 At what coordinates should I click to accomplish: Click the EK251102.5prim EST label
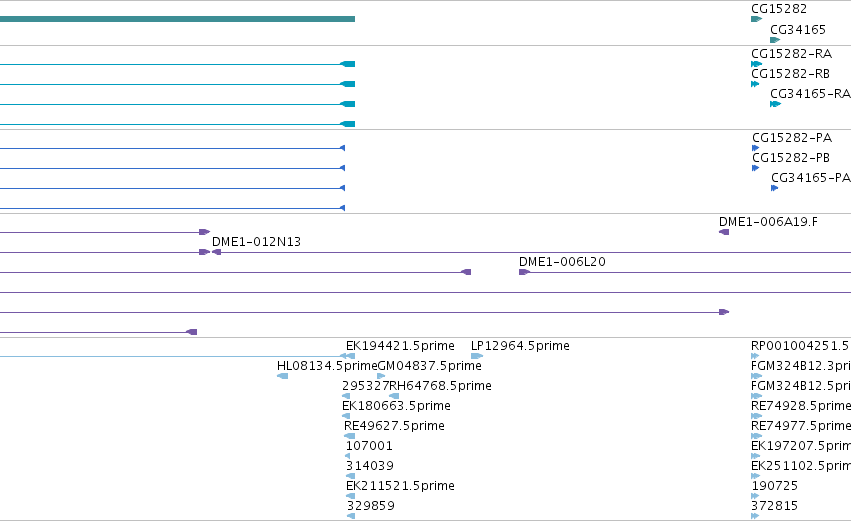click(x=801, y=467)
